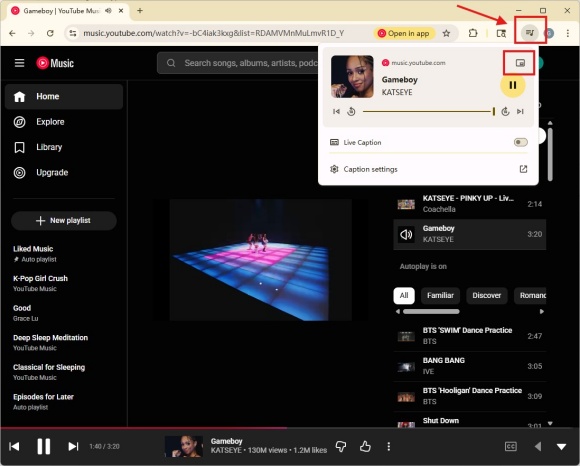Select the Romance filter chip

click(530, 296)
